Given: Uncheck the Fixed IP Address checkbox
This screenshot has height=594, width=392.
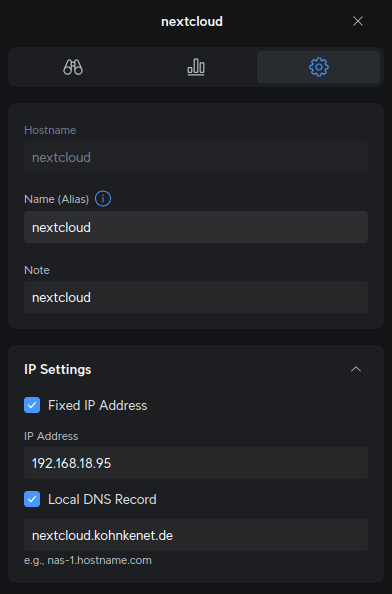Looking at the screenshot, I should tap(32, 405).
